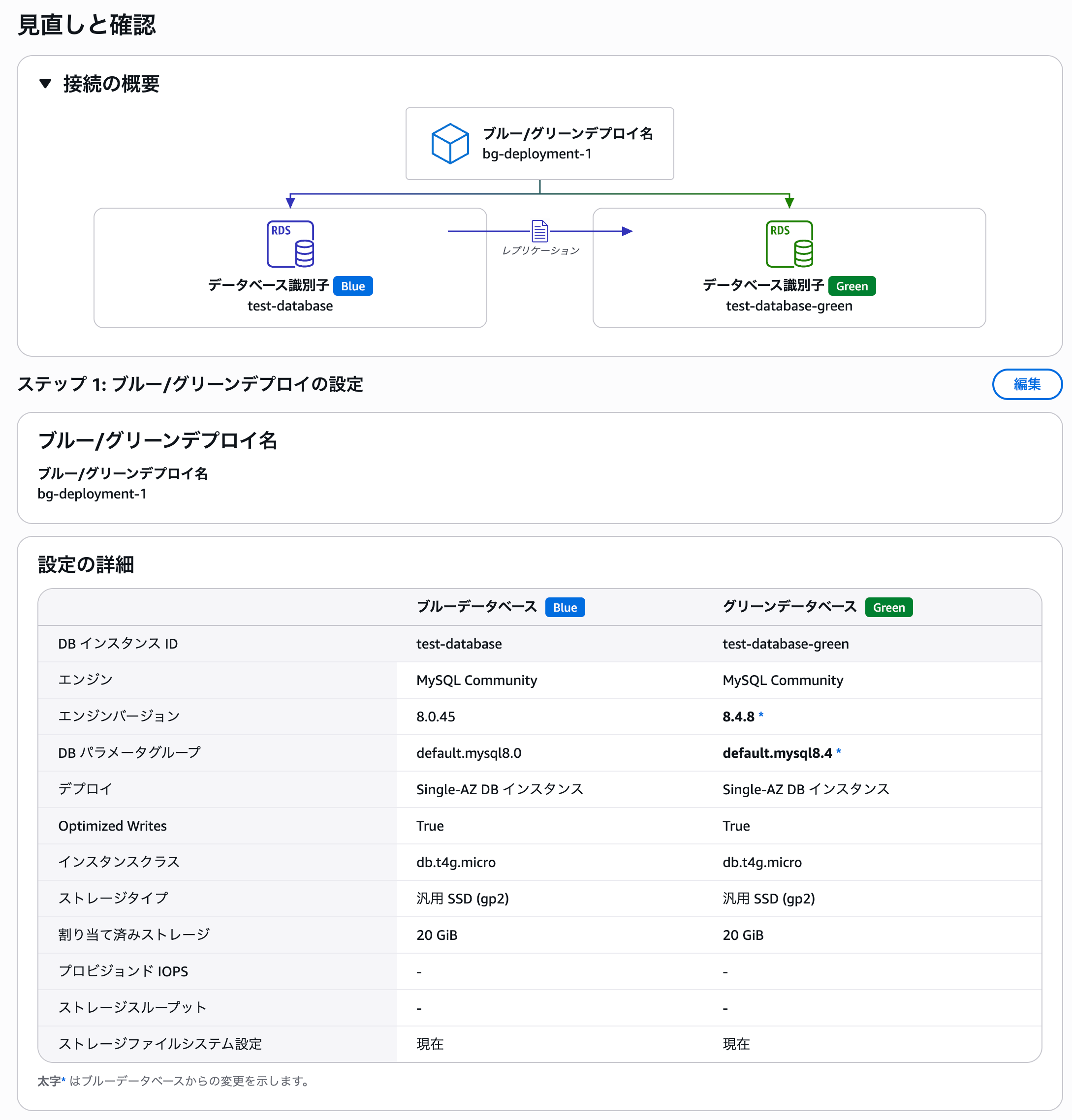1072x1120 pixels.
Task: Click the Green badge under the green RDS icon
Action: [851, 286]
